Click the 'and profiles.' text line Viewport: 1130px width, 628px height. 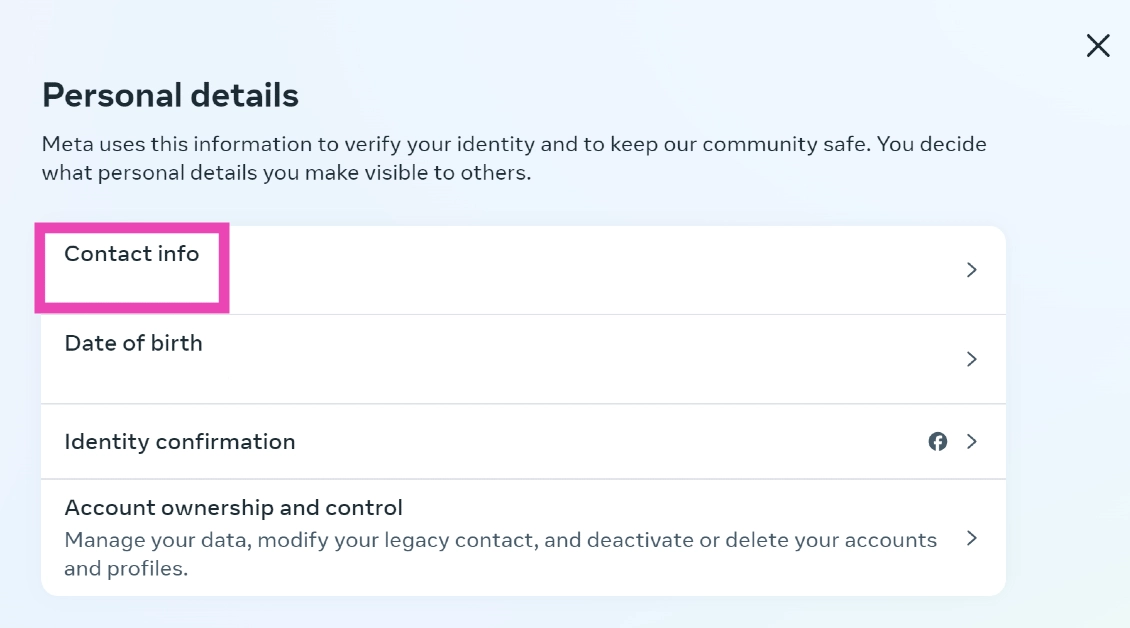click(126, 569)
